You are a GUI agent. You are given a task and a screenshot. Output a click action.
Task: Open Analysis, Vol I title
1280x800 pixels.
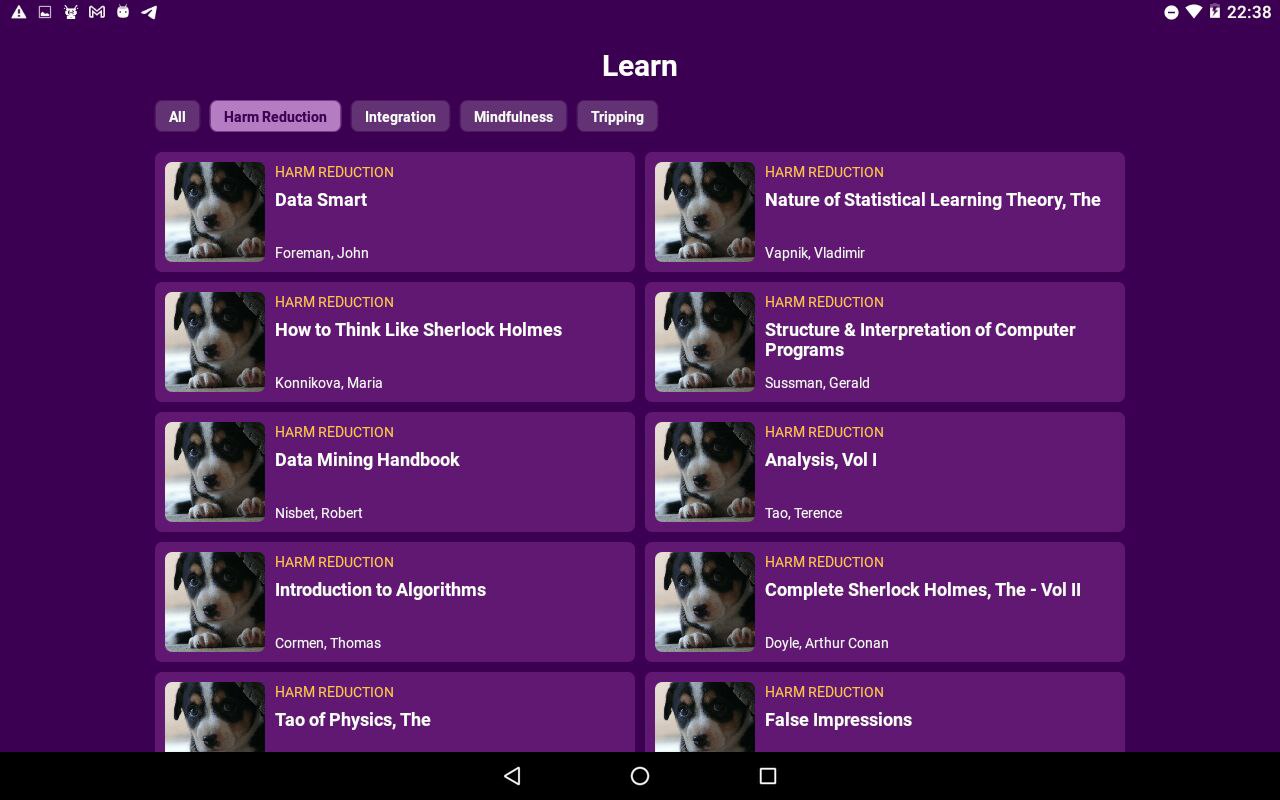[x=821, y=460]
